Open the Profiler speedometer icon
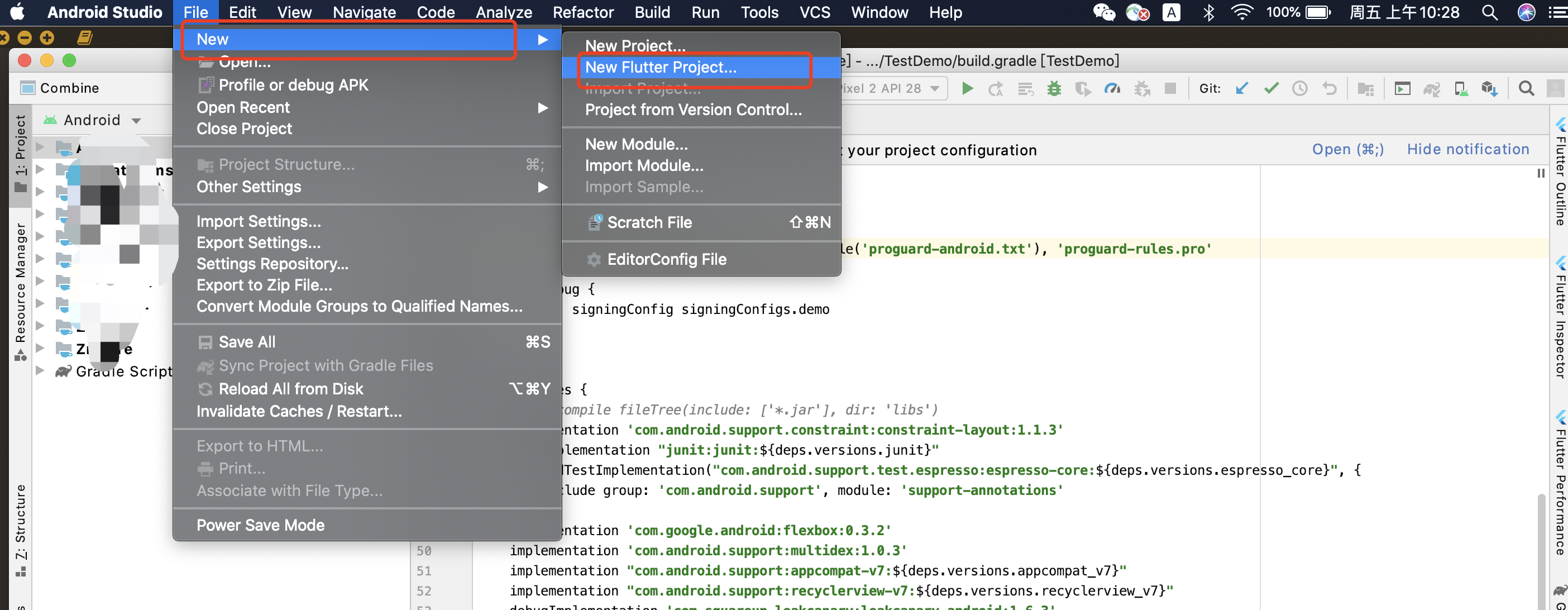The width and height of the screenshot is (1568, 610). (1112, 89)
